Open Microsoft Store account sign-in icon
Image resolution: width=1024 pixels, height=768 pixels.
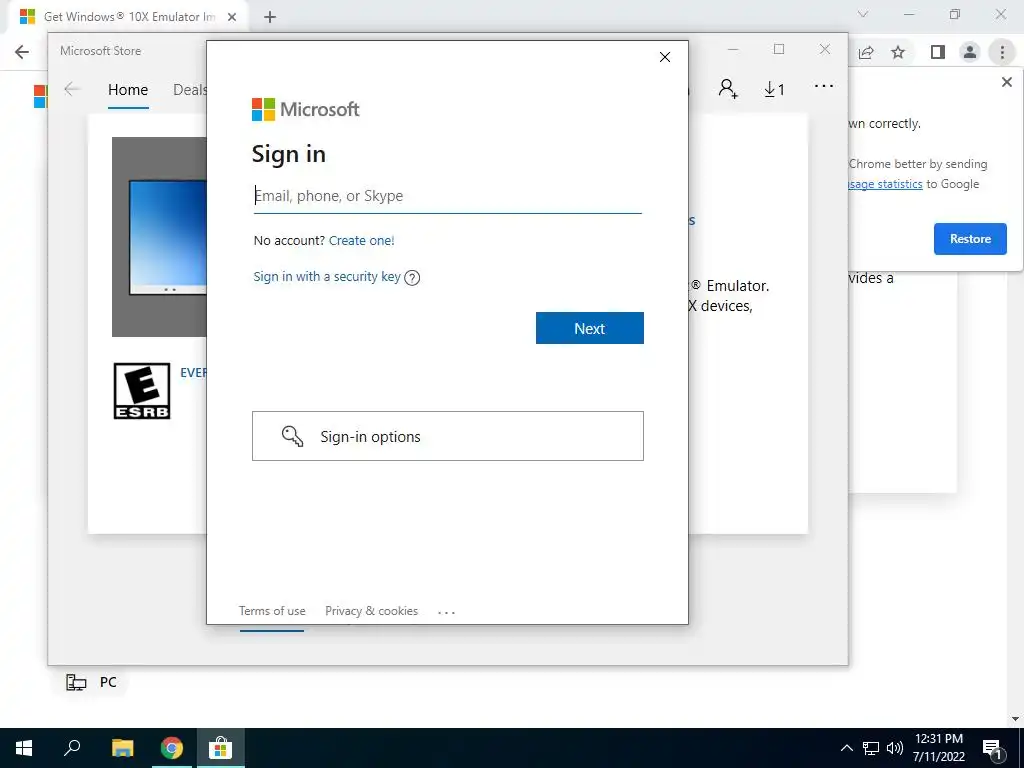pyautogui.click(x=728, y=88)
